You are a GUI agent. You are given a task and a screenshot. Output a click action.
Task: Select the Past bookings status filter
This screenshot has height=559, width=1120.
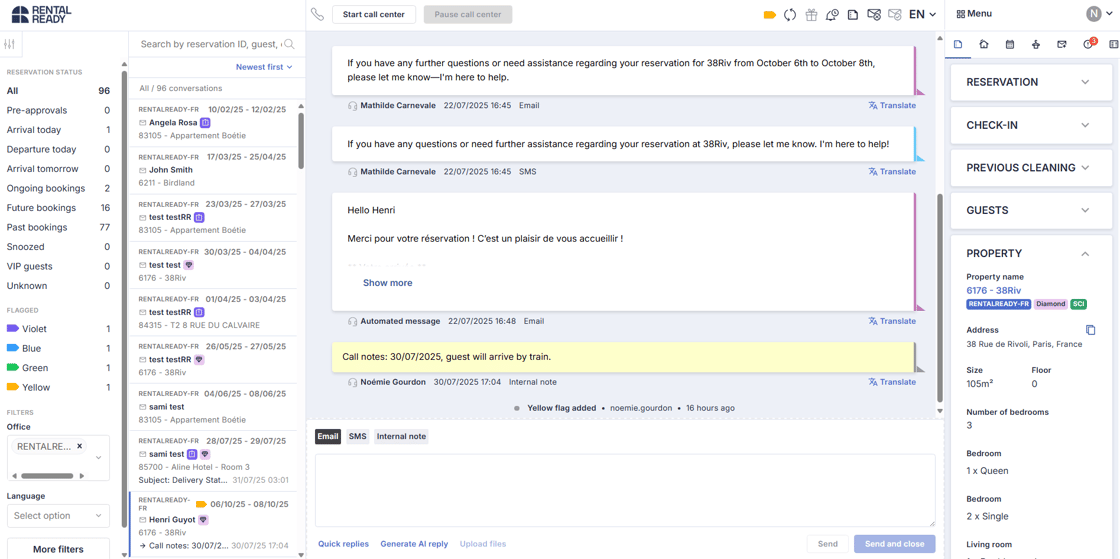tap(58, 227)
